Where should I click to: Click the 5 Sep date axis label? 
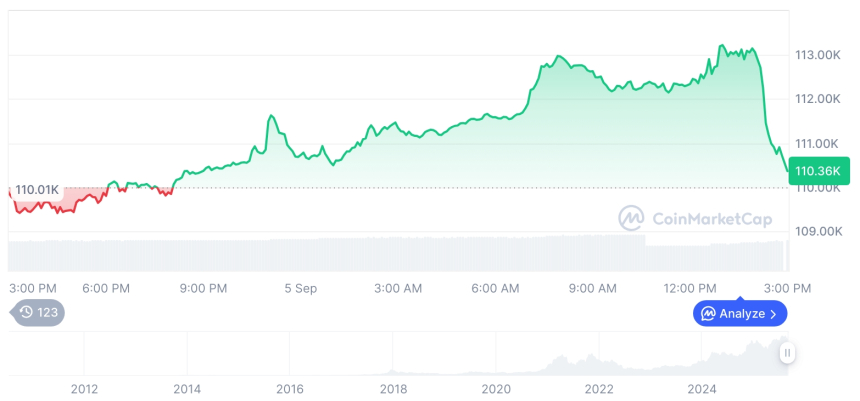click(x=300, y=288)
